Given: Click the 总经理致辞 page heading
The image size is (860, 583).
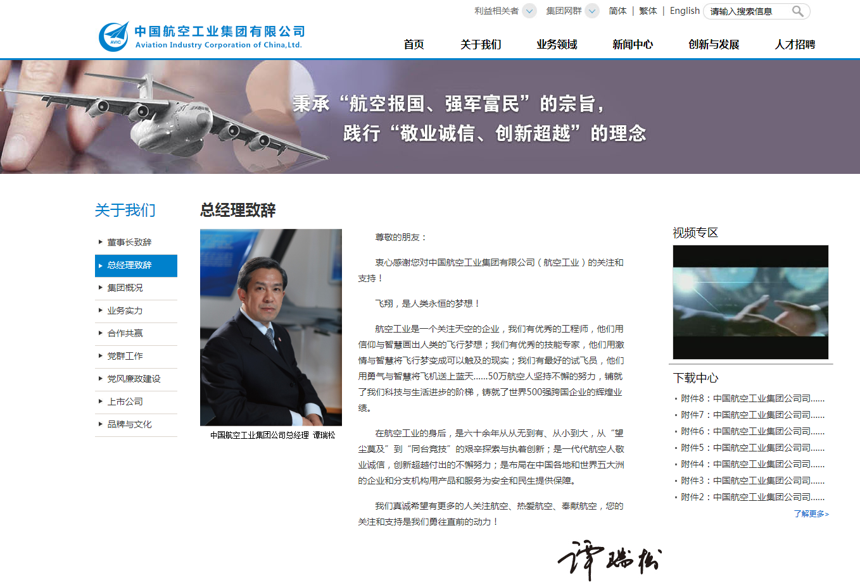Looking at the screenshot, I should (238, 210).
